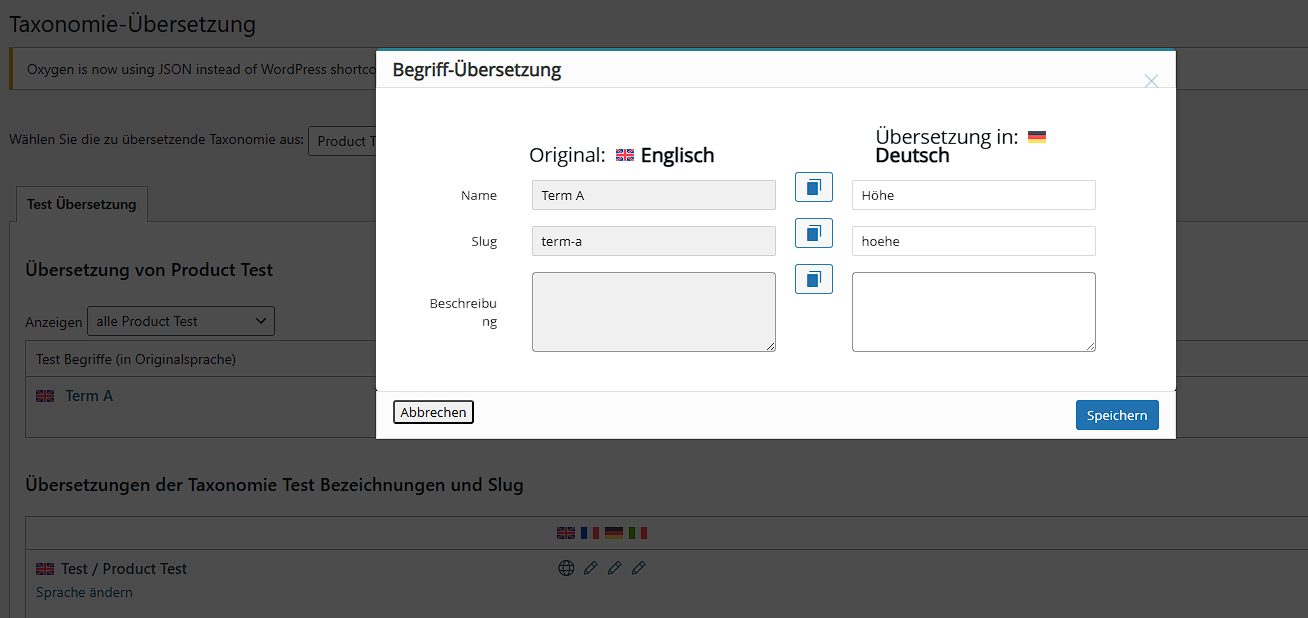Copy original Beschreibung to the translation

pyautogui.click(x=813, y=279)
